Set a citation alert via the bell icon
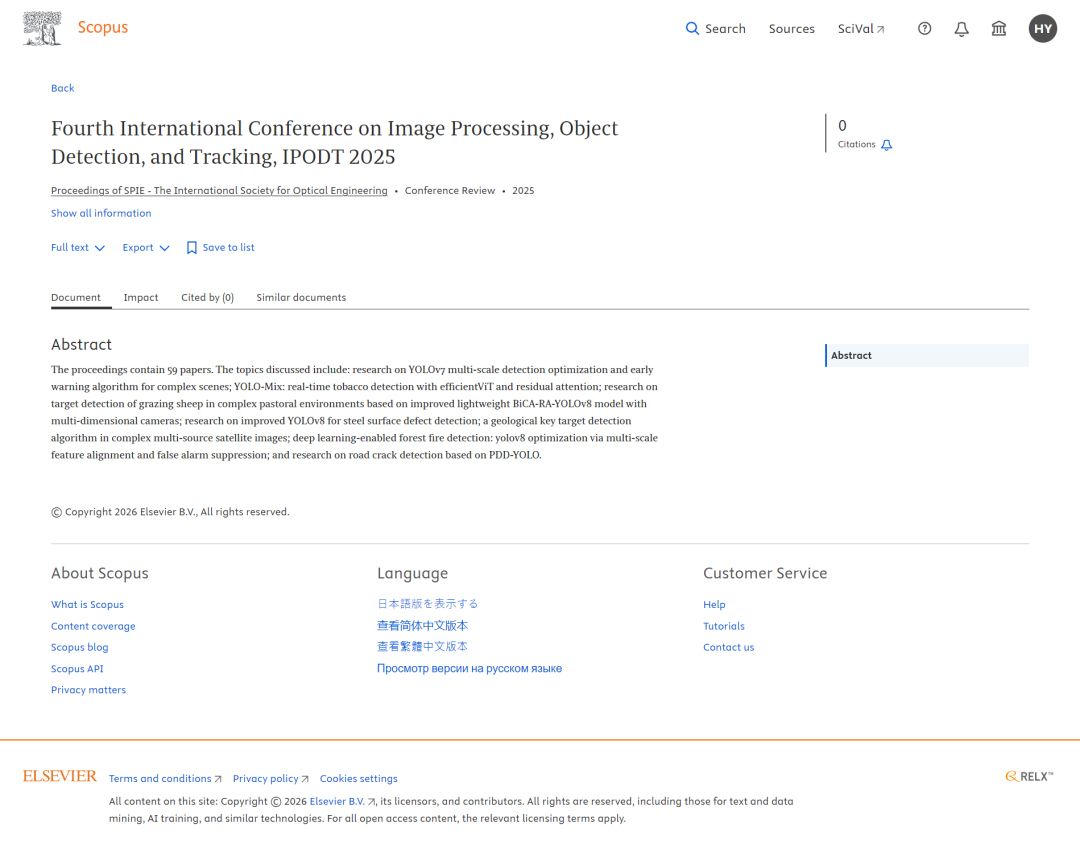 [886, 145]
